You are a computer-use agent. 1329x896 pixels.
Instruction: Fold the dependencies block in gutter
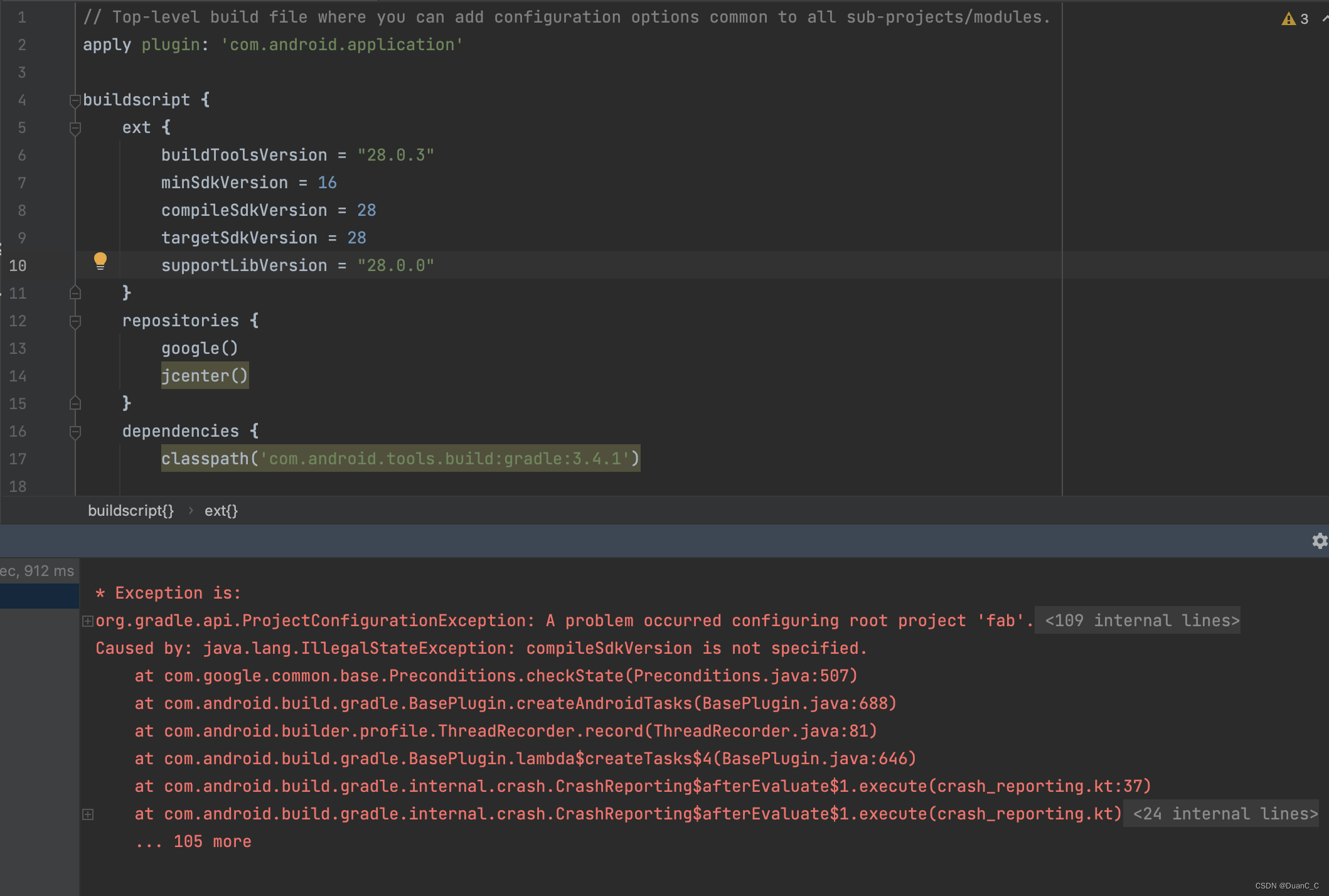pos(75,432)
